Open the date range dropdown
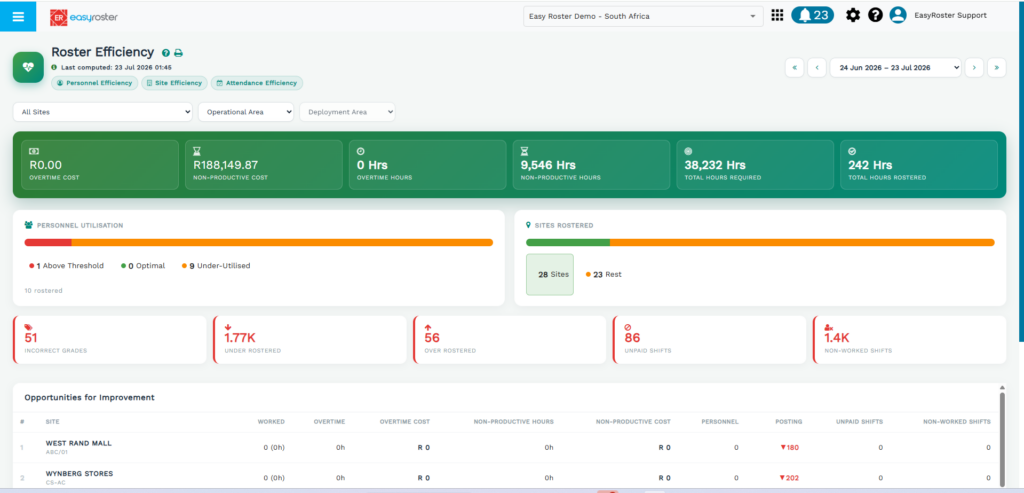1024x493 pixels. [895, 67]
